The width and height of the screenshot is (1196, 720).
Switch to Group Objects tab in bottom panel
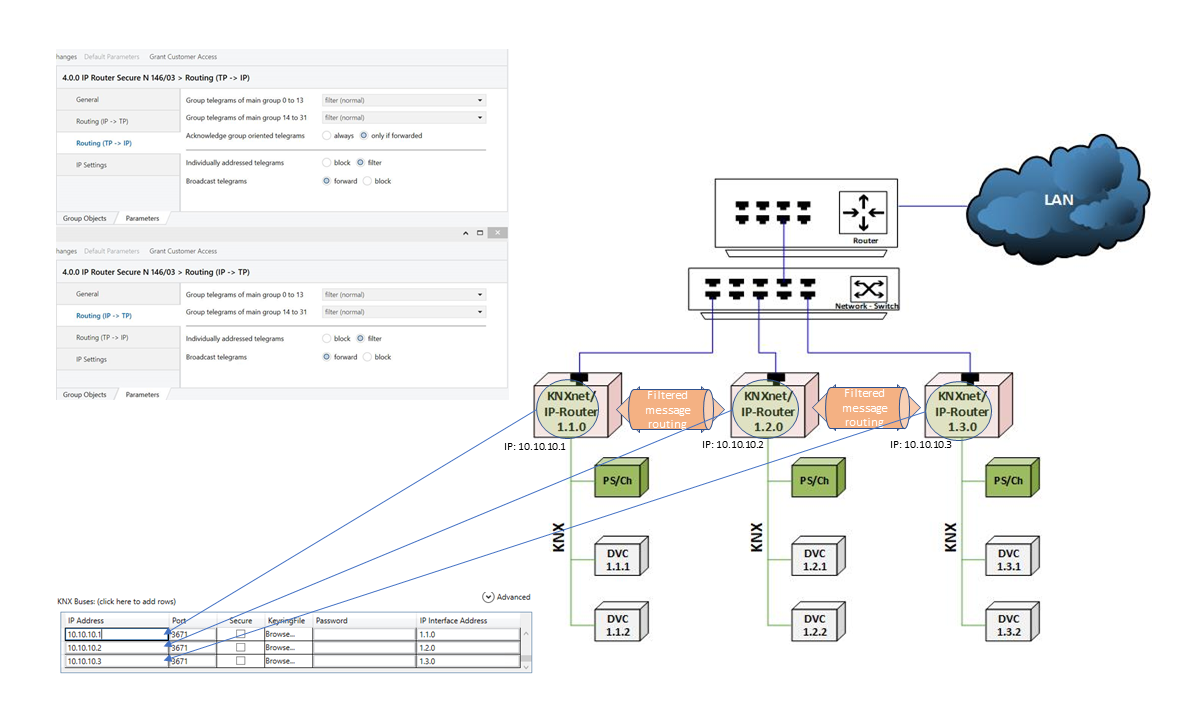tap(86, 395)
